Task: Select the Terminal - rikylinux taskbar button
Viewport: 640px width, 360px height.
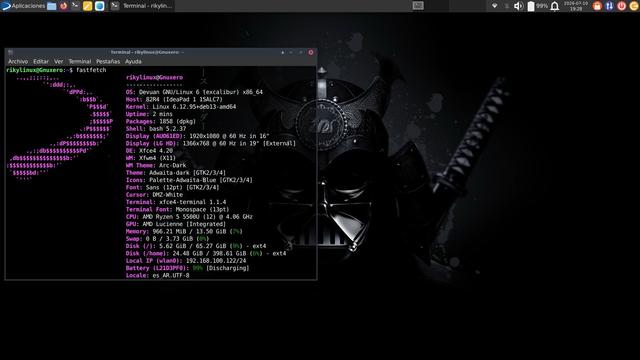Action: point(142,6)
